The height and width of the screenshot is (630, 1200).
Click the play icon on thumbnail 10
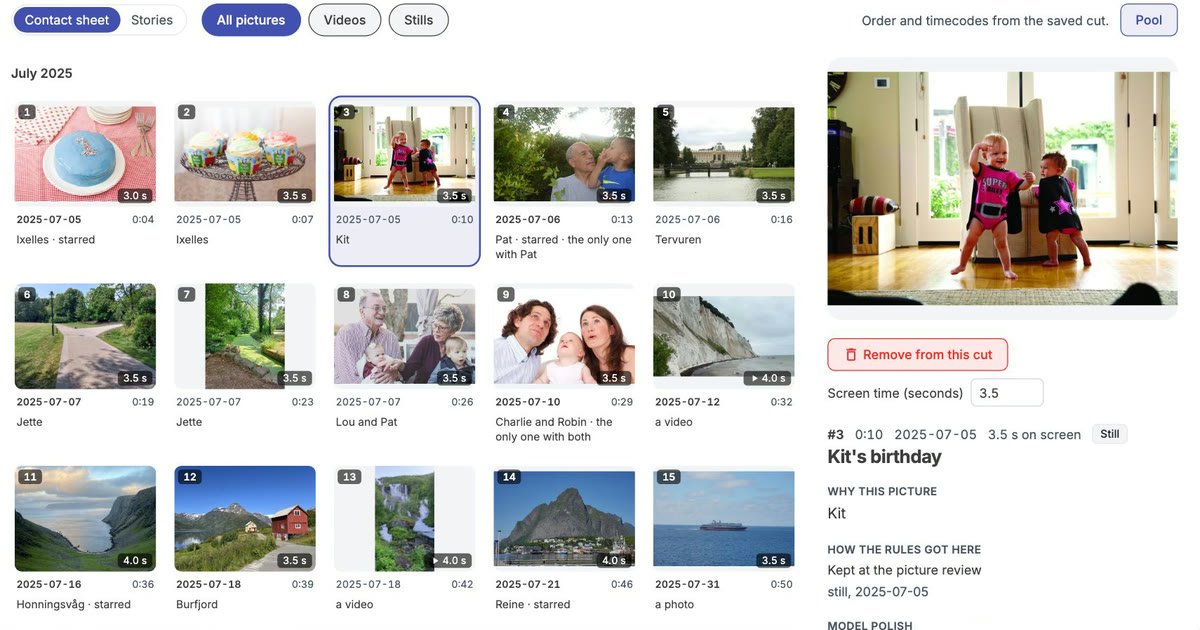(754, 378)
